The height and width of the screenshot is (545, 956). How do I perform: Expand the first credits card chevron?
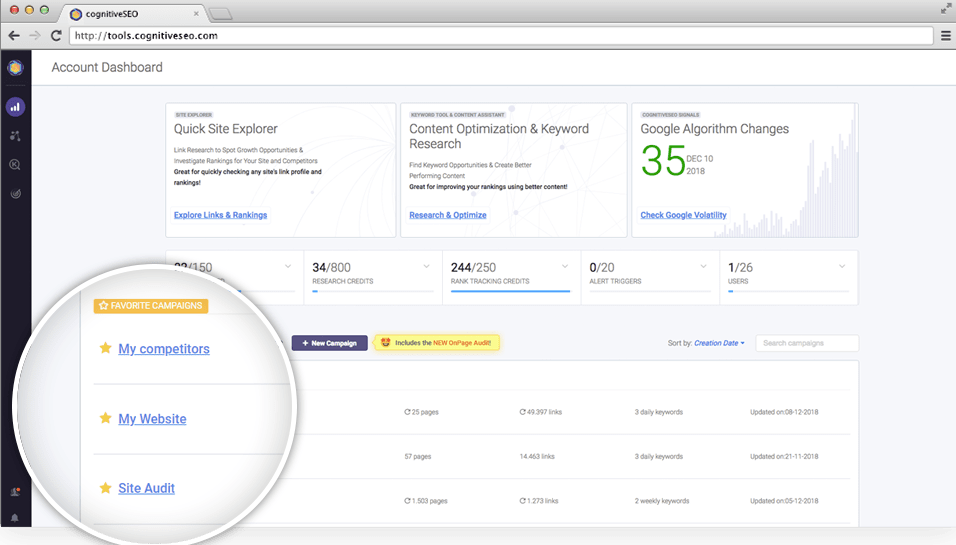pyautogui.click(x=288, y=266)
